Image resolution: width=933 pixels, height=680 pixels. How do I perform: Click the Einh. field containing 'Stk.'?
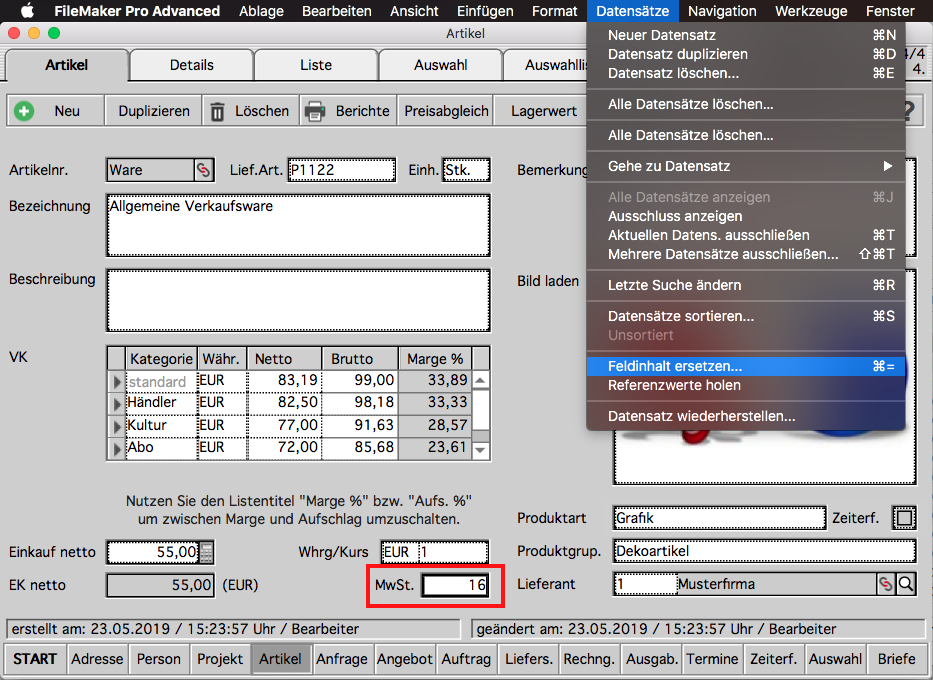point(466,170)
